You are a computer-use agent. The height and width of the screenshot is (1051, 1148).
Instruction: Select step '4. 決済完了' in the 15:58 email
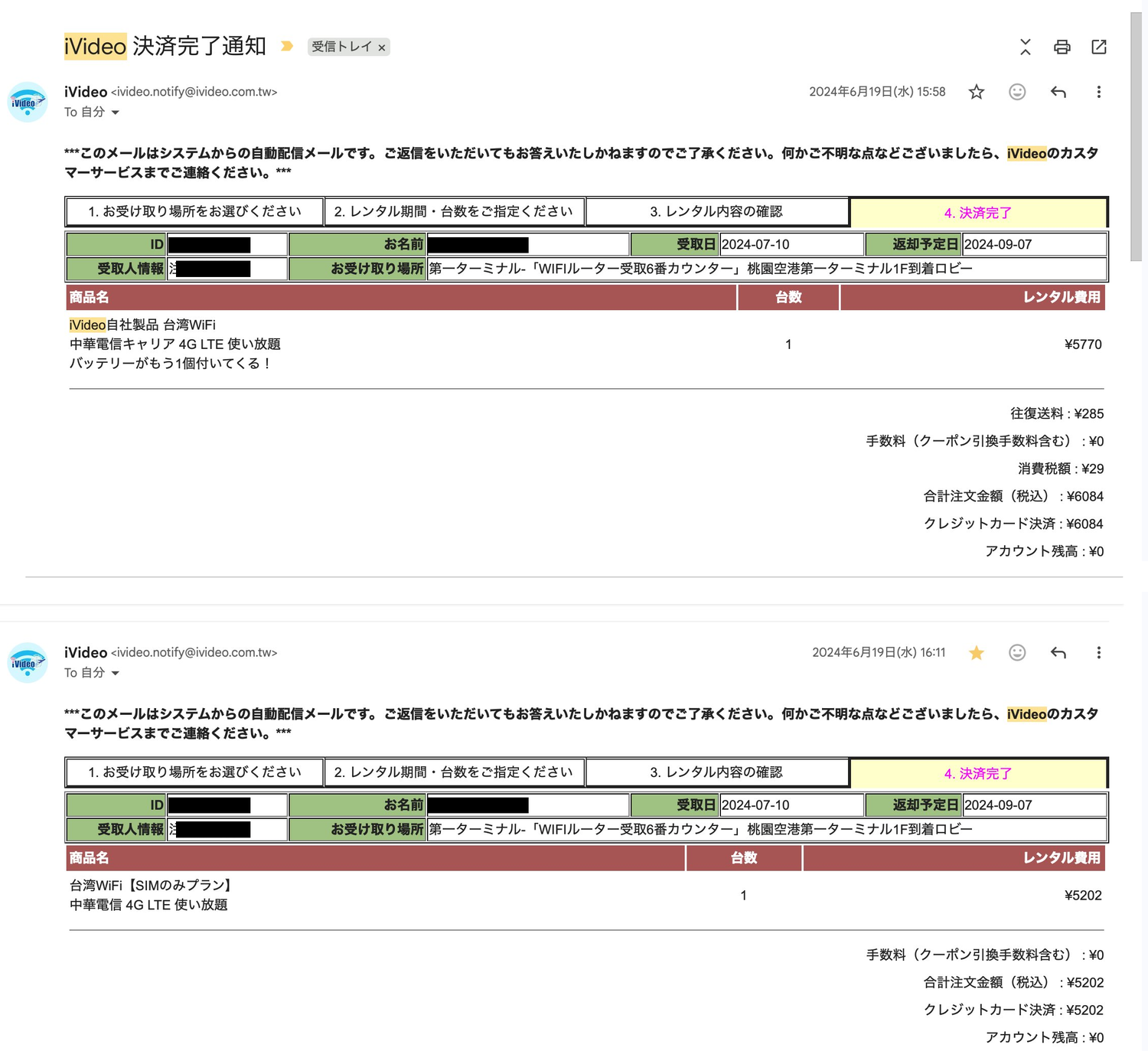click(978, 213)
